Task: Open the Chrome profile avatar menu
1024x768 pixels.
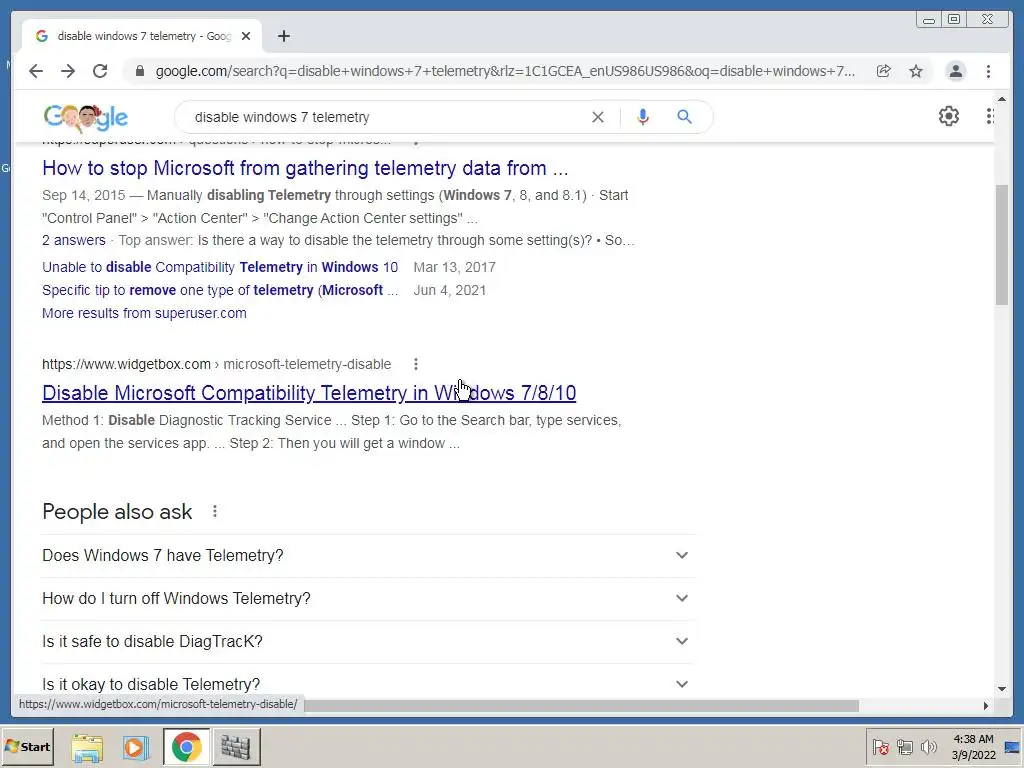Action: pos(955,71)
